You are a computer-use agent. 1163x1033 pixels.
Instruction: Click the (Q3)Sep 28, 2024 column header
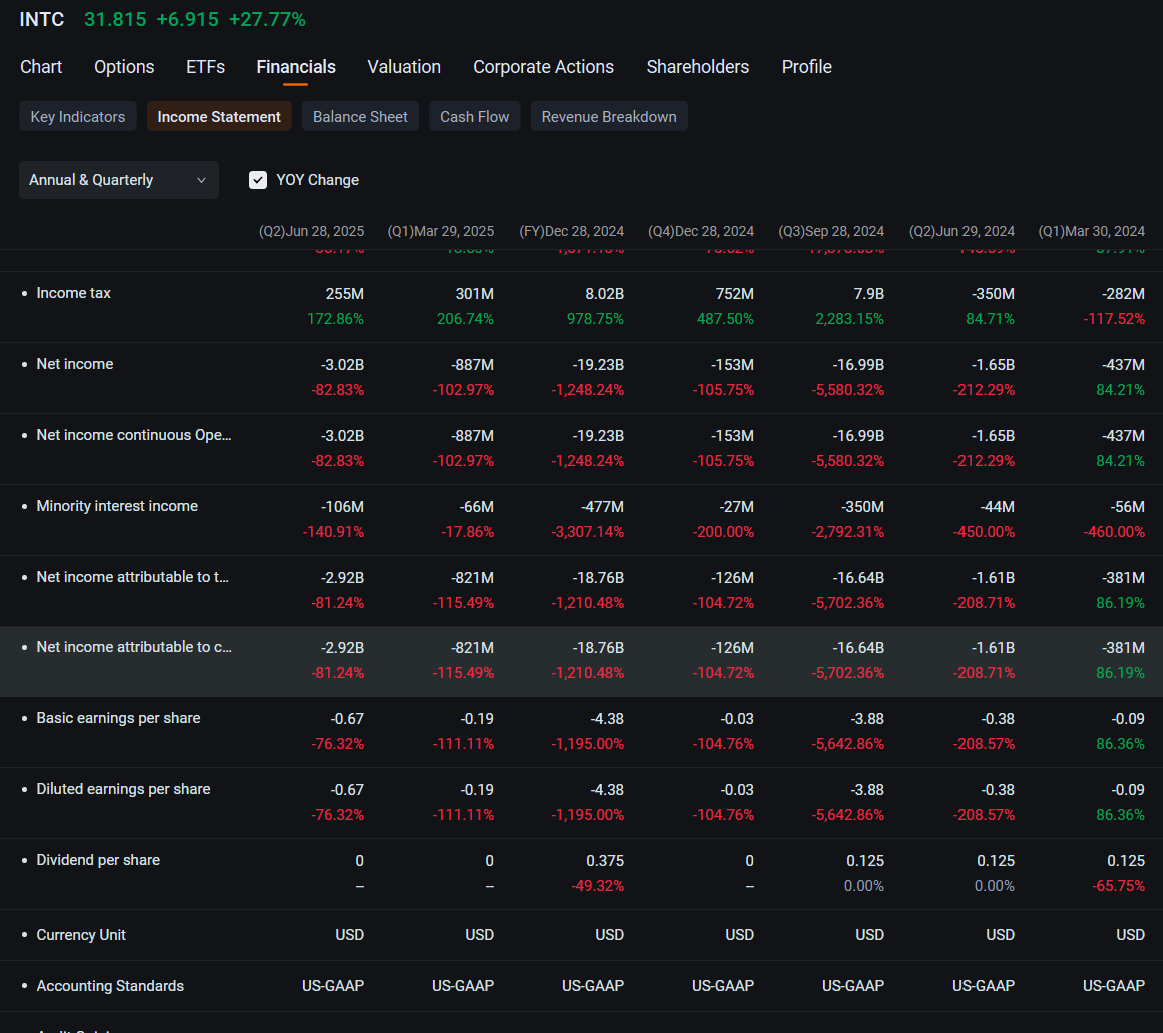click(831, 231)
